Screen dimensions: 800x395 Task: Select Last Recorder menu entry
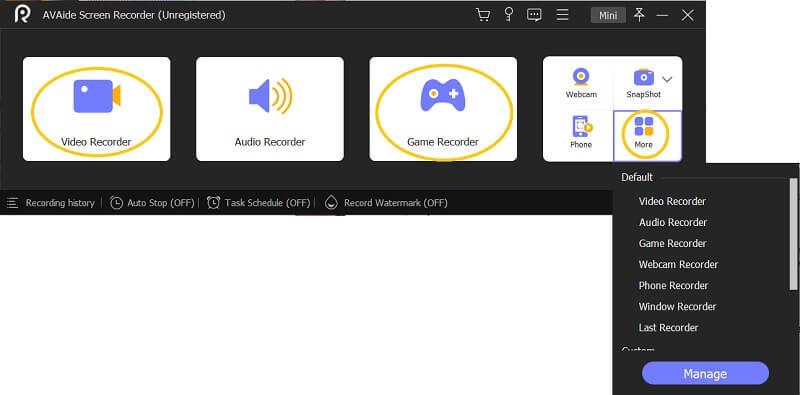[668, 328]
